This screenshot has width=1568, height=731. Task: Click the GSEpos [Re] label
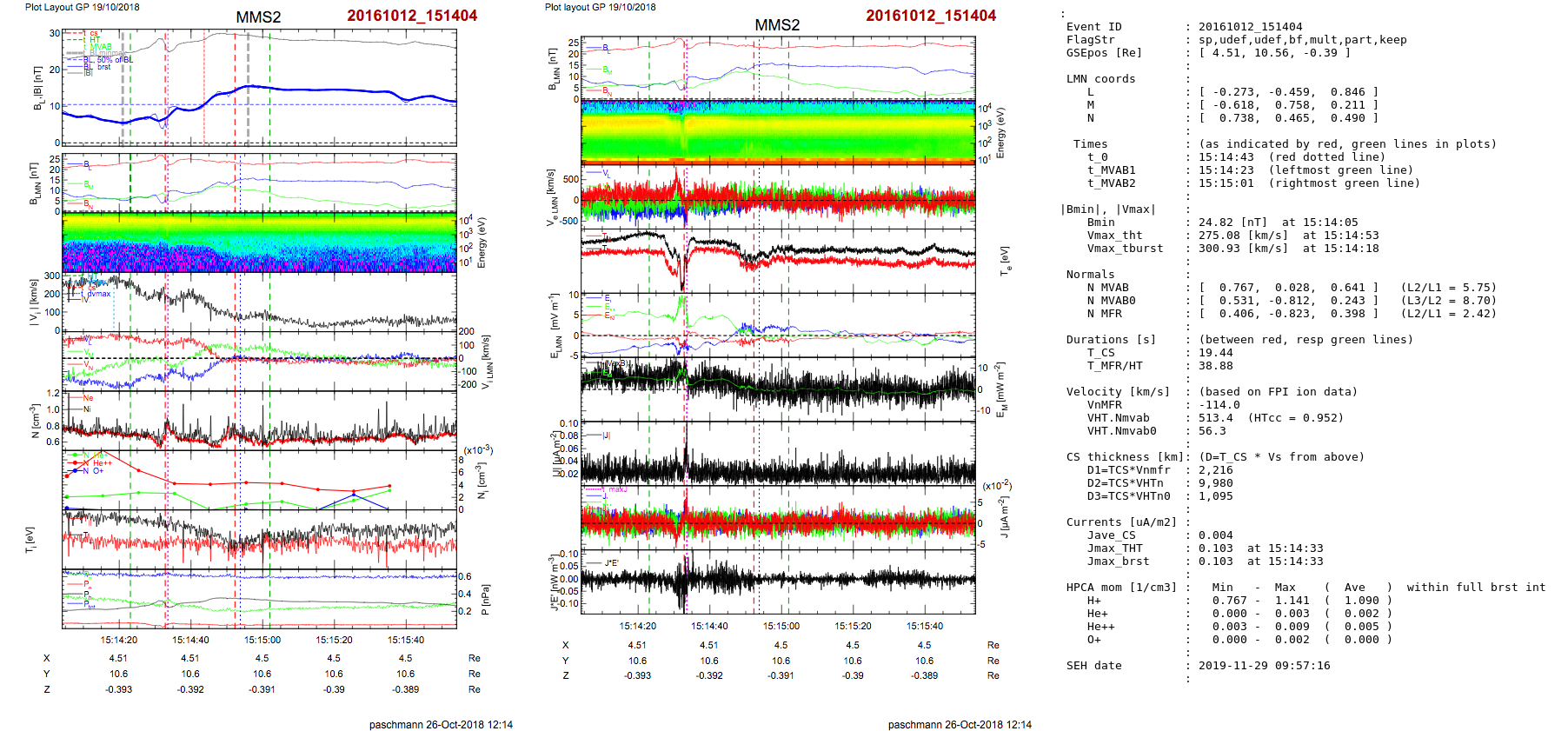point(1104,53)
